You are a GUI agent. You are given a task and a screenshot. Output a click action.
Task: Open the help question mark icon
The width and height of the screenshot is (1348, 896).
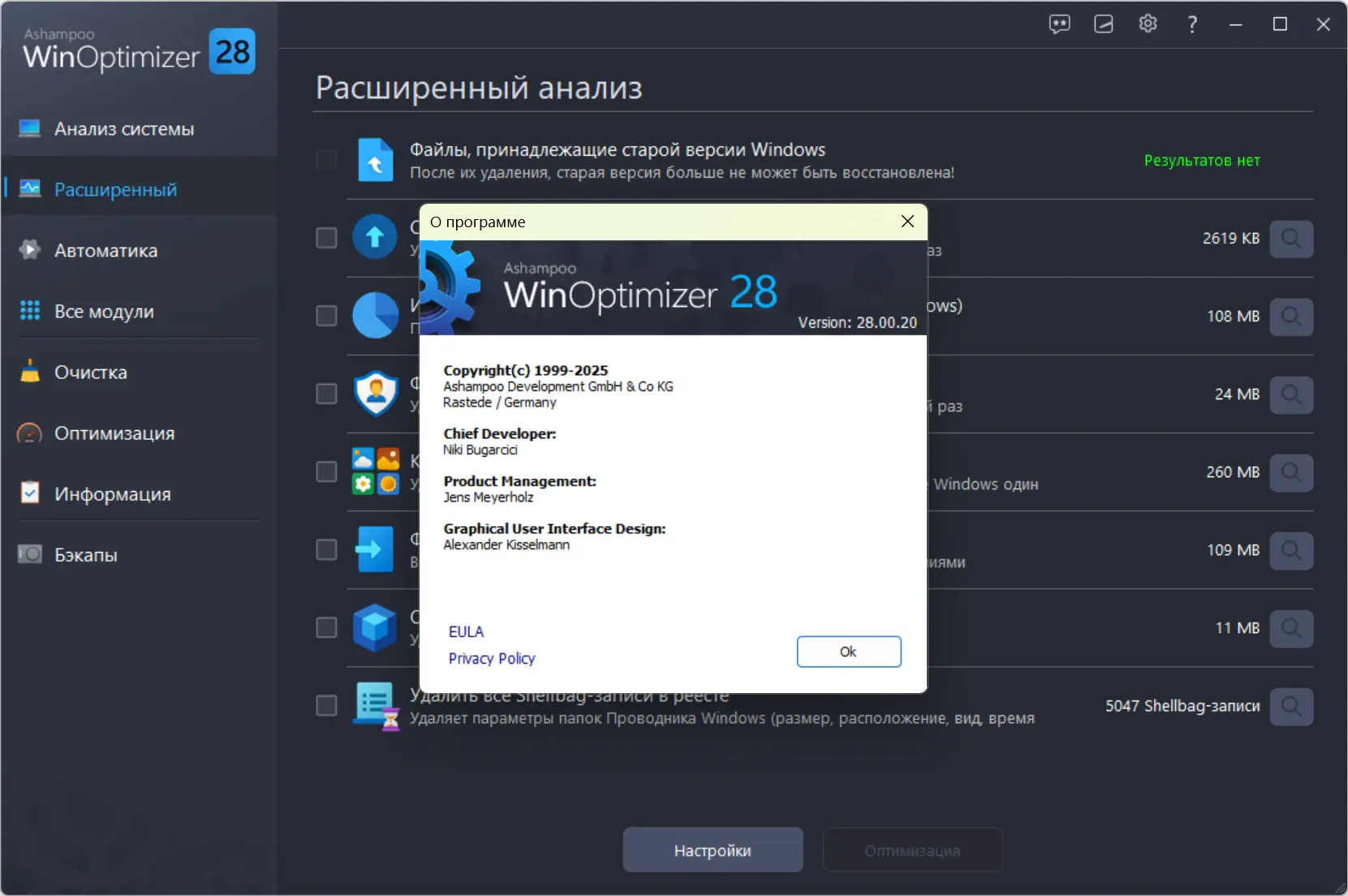1192,24
